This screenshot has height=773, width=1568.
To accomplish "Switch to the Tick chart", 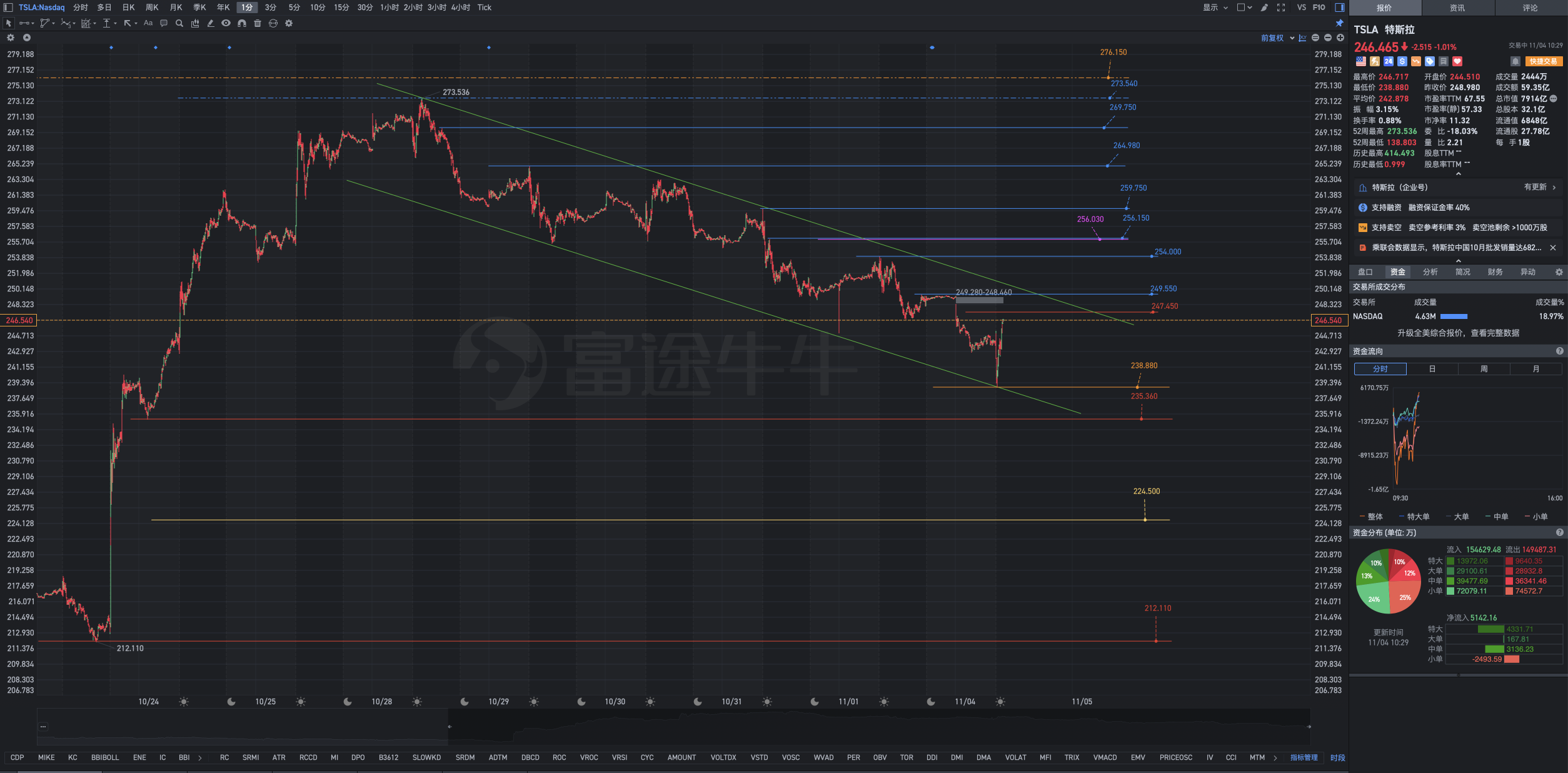I will coord(485,8).
